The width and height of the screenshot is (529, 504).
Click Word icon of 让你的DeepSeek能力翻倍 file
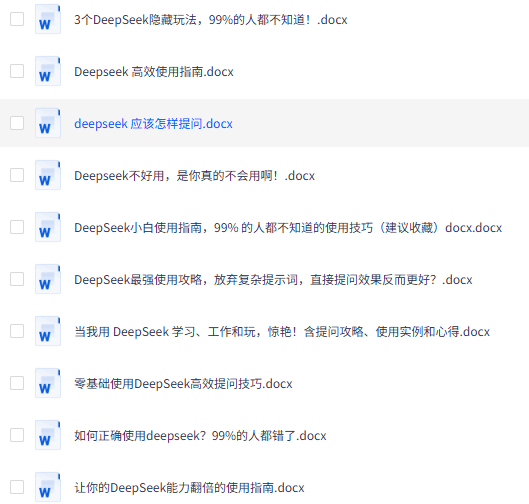pos(48,486)
